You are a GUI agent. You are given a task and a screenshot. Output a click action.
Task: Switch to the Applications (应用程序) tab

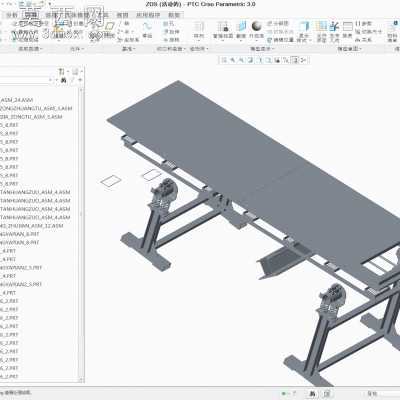pyautogui.click(x=148, y=15)
